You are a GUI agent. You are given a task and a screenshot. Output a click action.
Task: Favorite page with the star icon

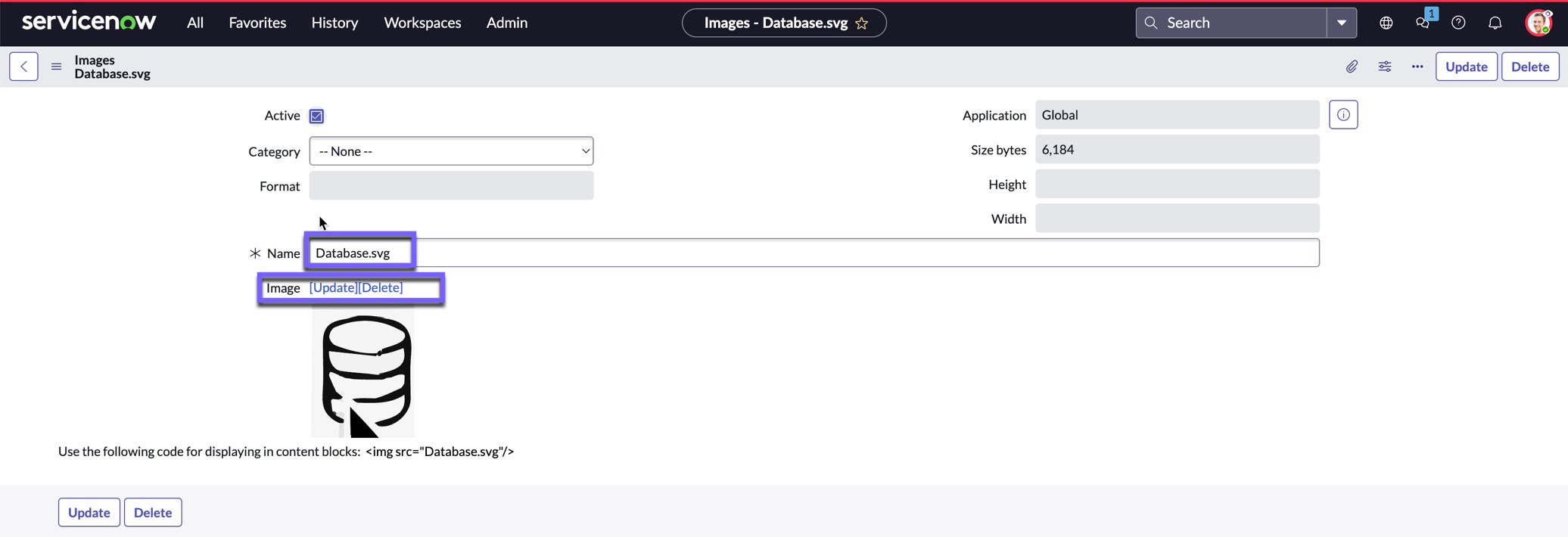pyautogui.click(x=861, y=23)
